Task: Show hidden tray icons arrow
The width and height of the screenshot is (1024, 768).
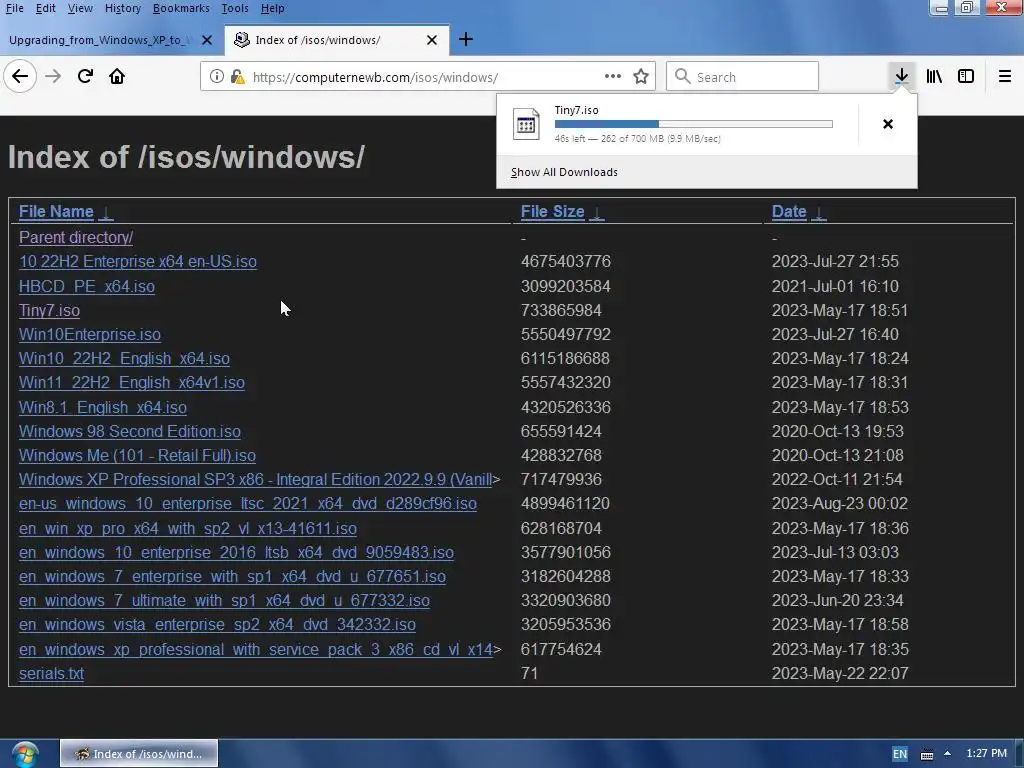Action: tap(947, 754)
